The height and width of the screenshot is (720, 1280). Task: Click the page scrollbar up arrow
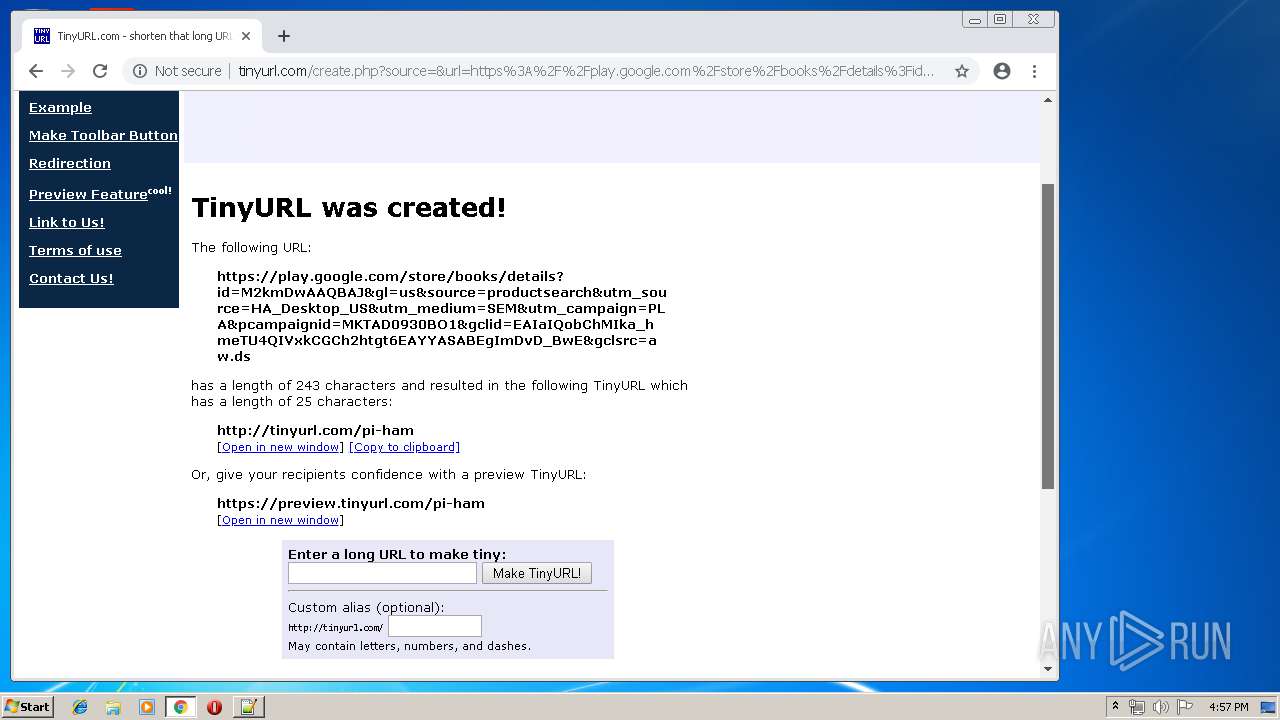(1048, 100)
